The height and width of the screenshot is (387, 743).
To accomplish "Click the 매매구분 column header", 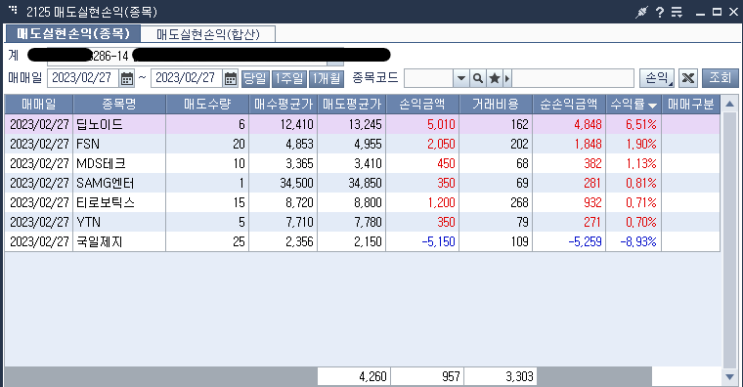I will coord(690,104).
